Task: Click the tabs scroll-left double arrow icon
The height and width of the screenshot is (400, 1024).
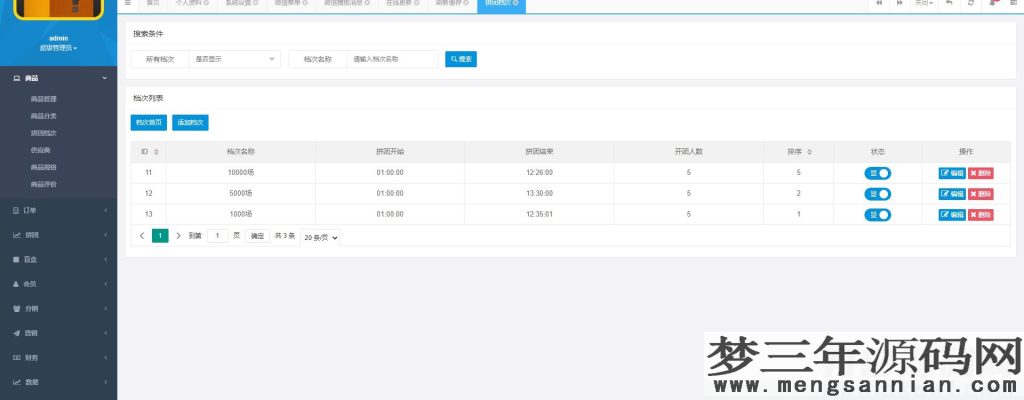Action: (879, 3)
